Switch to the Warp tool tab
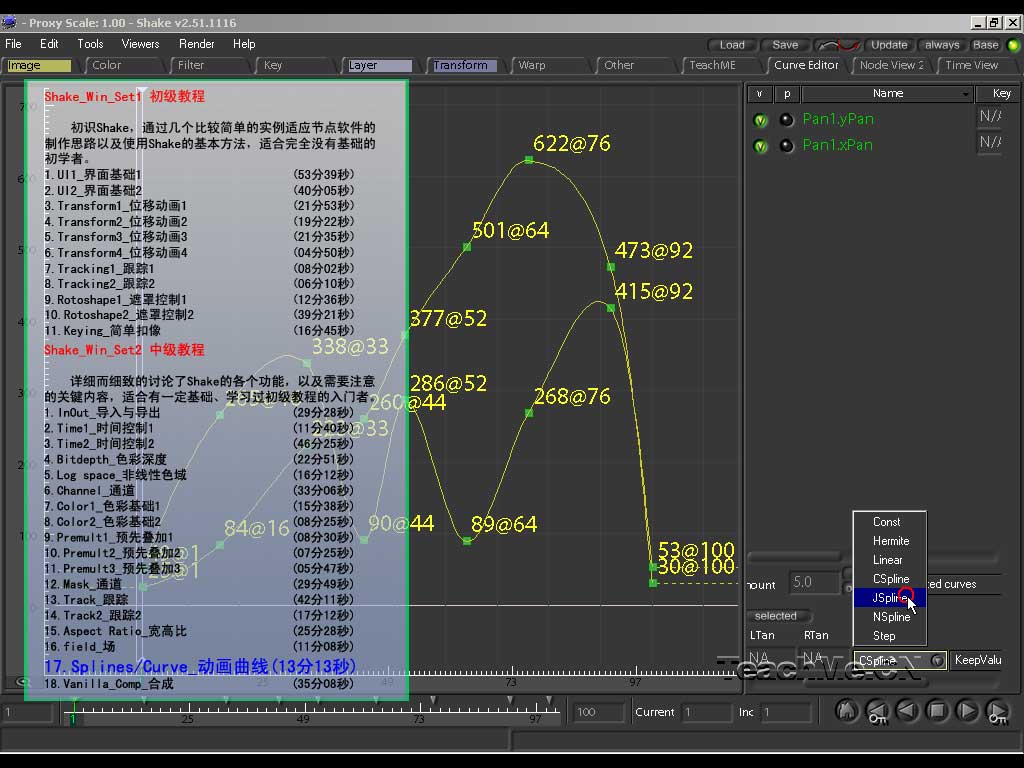Viewport: 1024px width, 768px height. point(551,65)
